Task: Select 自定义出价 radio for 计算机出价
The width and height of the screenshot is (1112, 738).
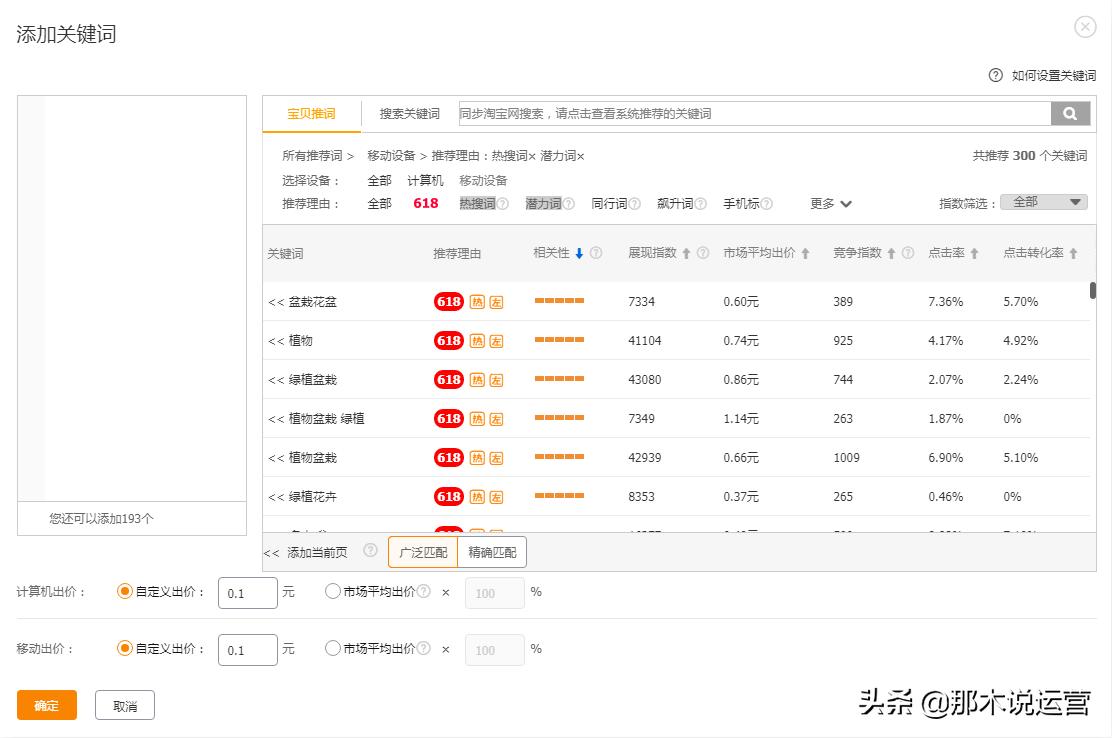Action: (125, 591)
